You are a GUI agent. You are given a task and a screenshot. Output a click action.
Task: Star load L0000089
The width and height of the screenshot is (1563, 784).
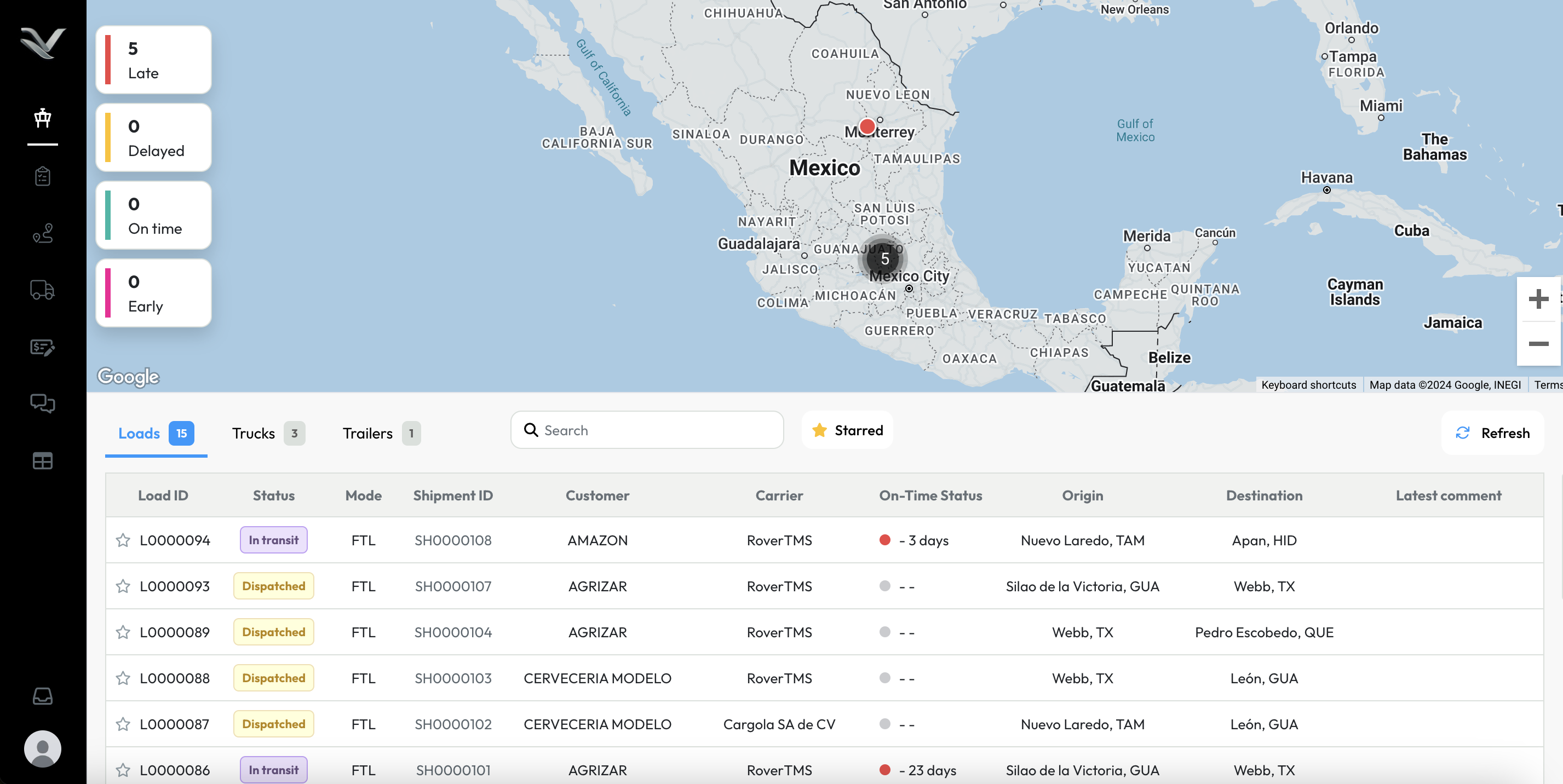pos(123,632)
